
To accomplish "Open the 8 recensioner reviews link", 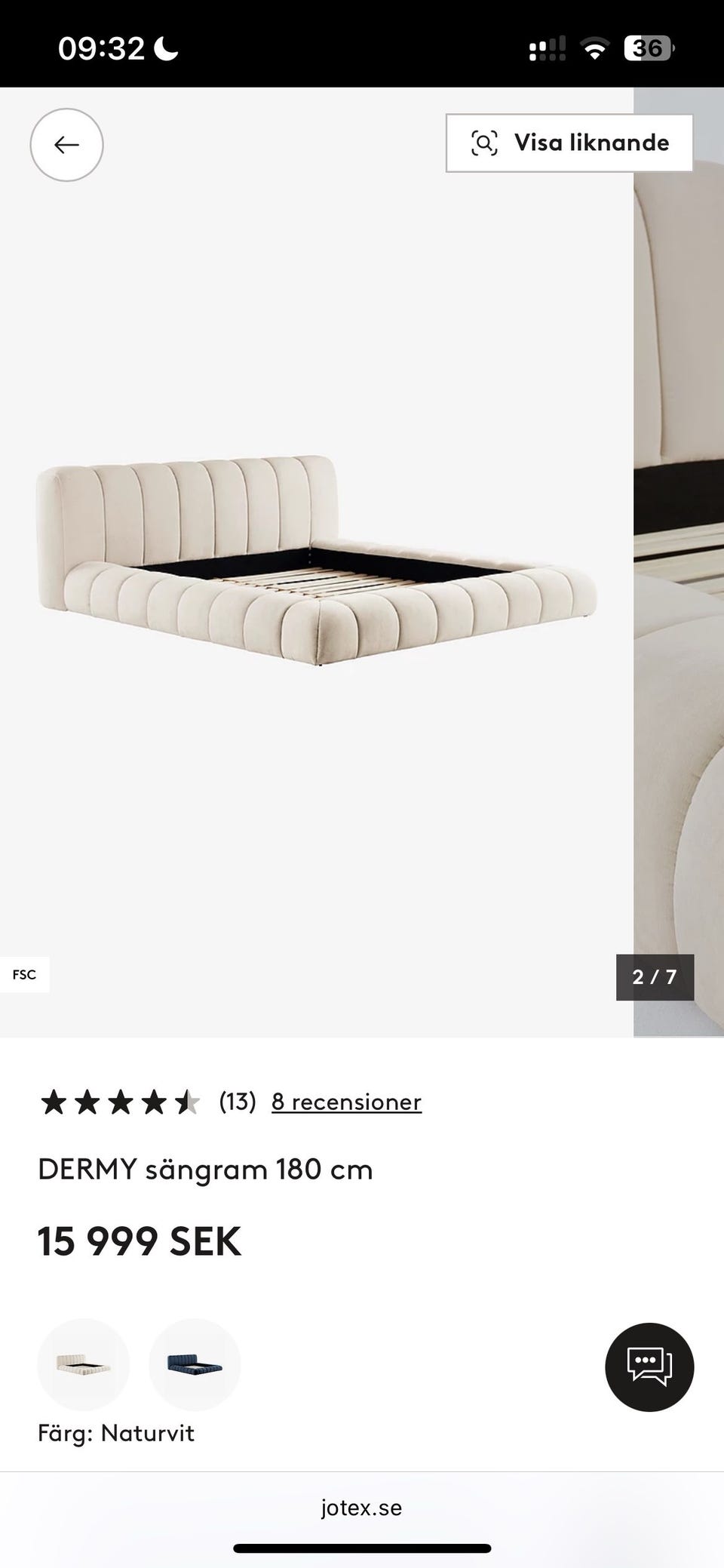I will click(346, 1102).
